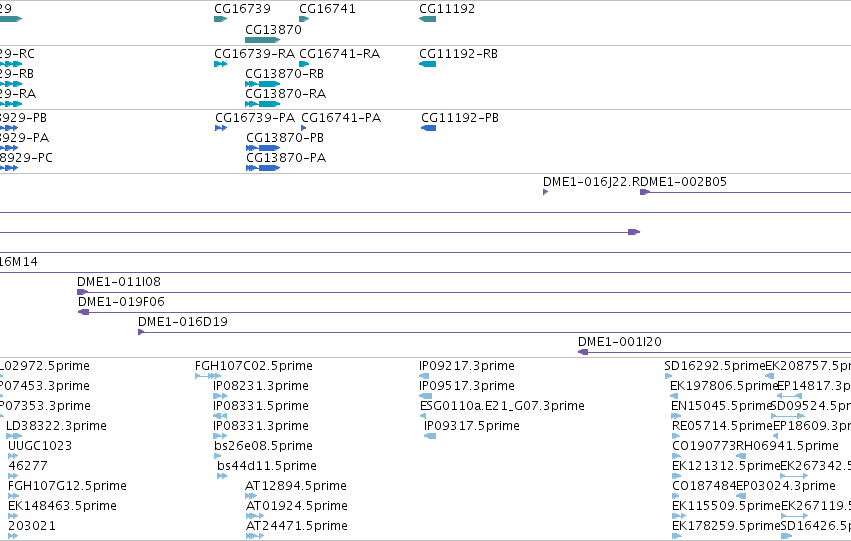Click EST IP09217.3prime
Screen dimensions: 851x541
[467, 366]
